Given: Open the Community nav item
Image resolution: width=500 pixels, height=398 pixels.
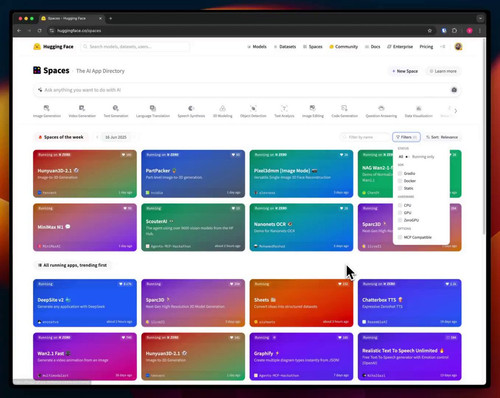Looking at the screenshot, I should [343, 47].
